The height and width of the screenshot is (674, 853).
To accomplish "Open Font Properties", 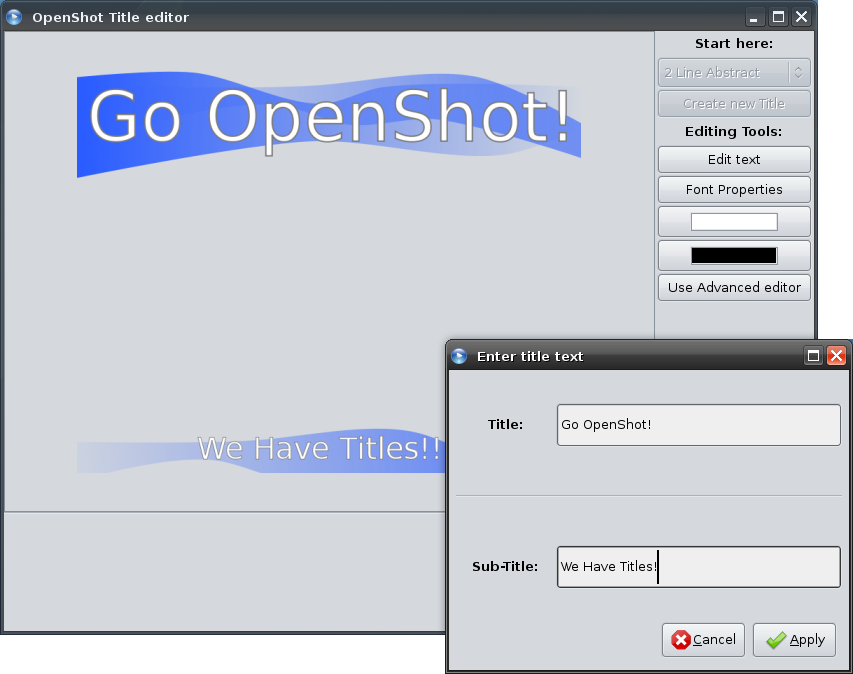I will (x=733, y=190).
